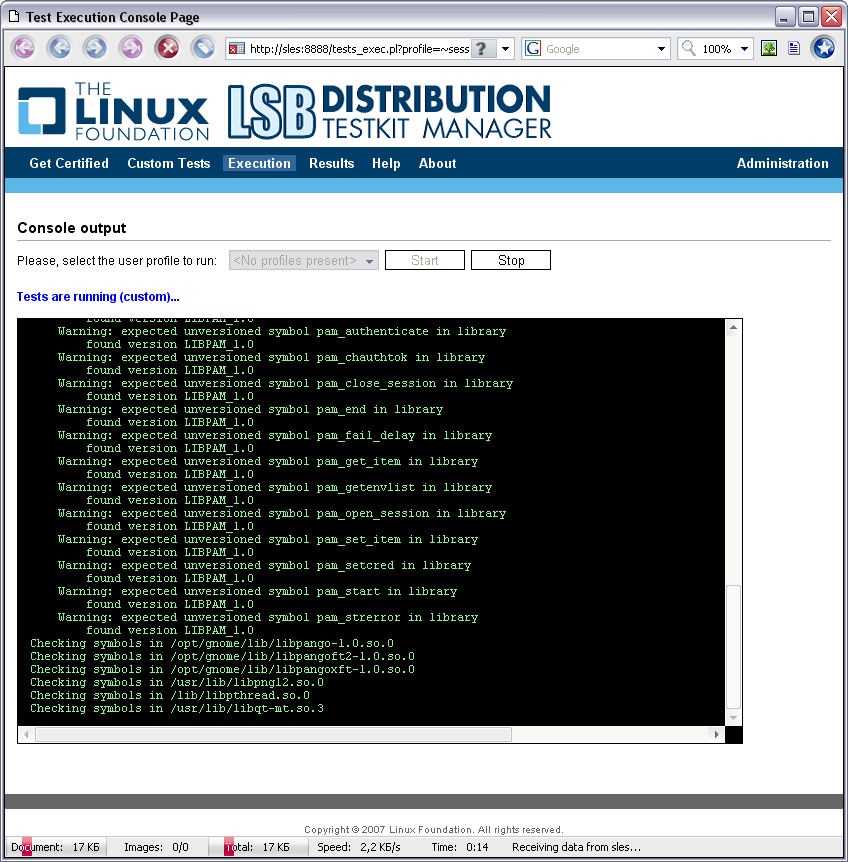Open the Administration page
Image resolution: width=848 pixels, height=862 pixels.
(783, 163)
